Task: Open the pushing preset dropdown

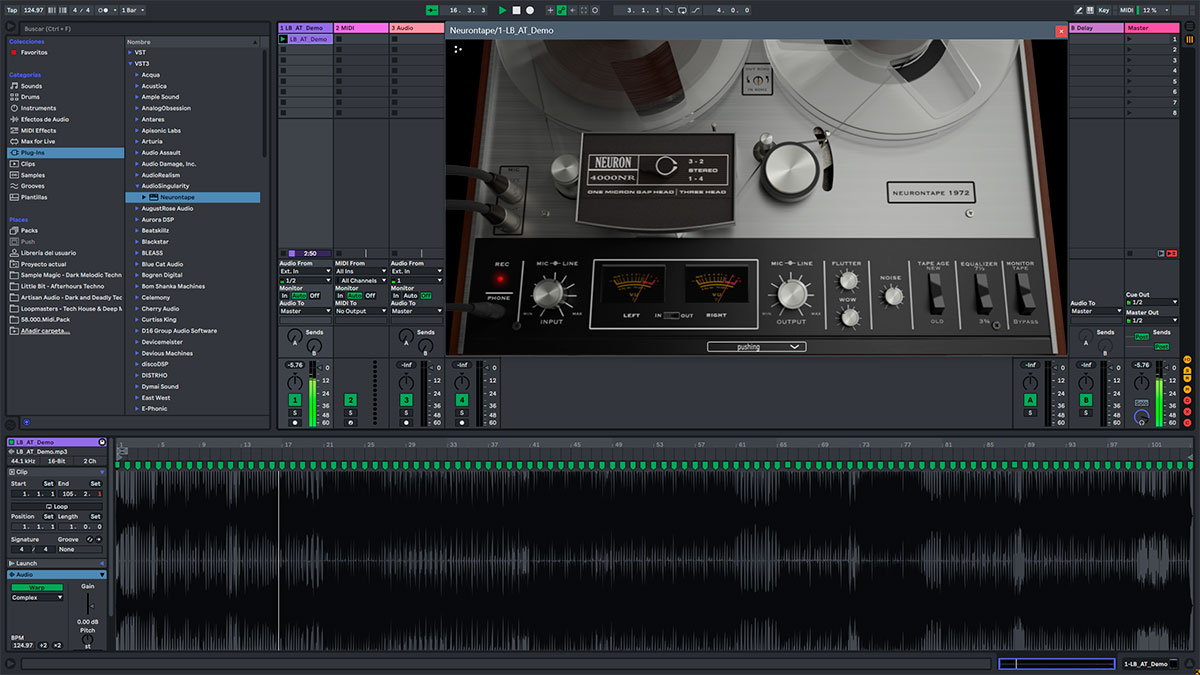Action: point(756,347)
